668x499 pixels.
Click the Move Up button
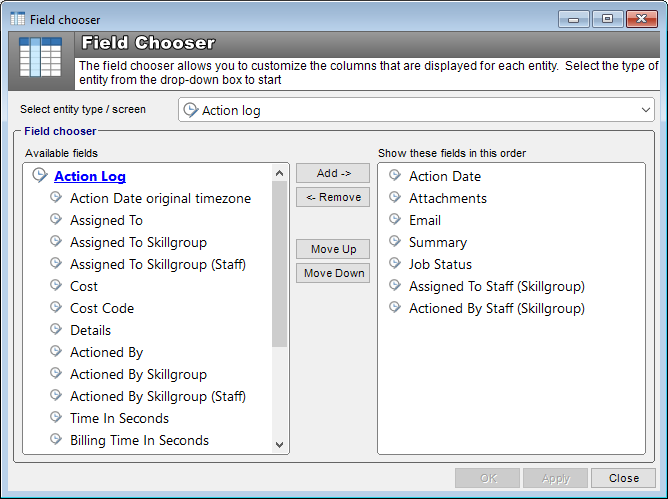(333, 249)
